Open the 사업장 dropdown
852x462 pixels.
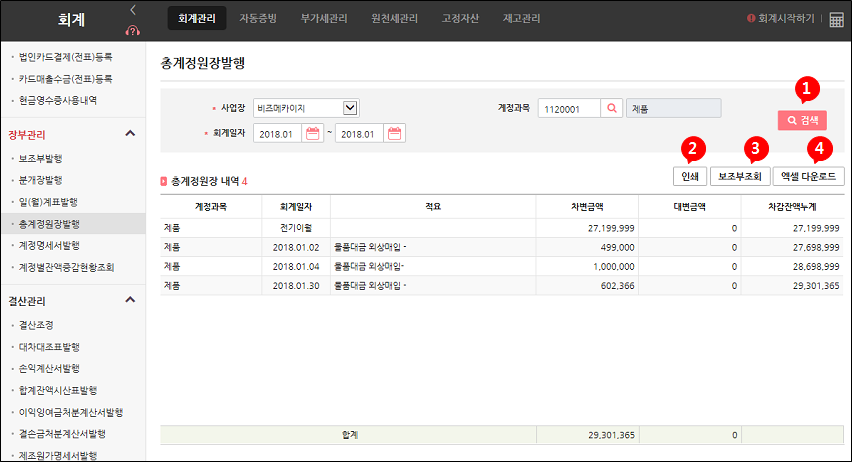[x=306, y=108]
